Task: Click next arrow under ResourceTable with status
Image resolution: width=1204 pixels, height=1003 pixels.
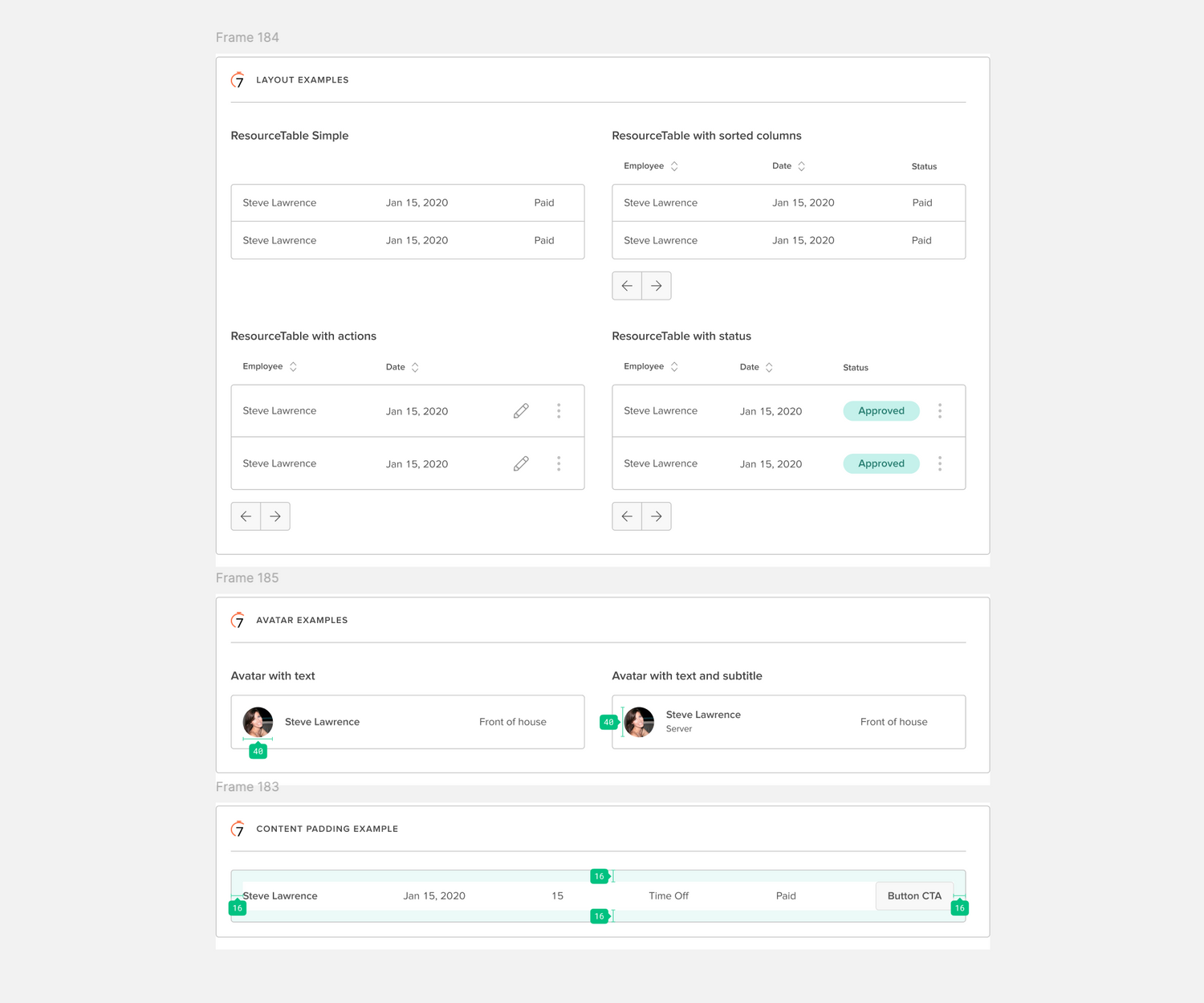Action: coord(657,516)
